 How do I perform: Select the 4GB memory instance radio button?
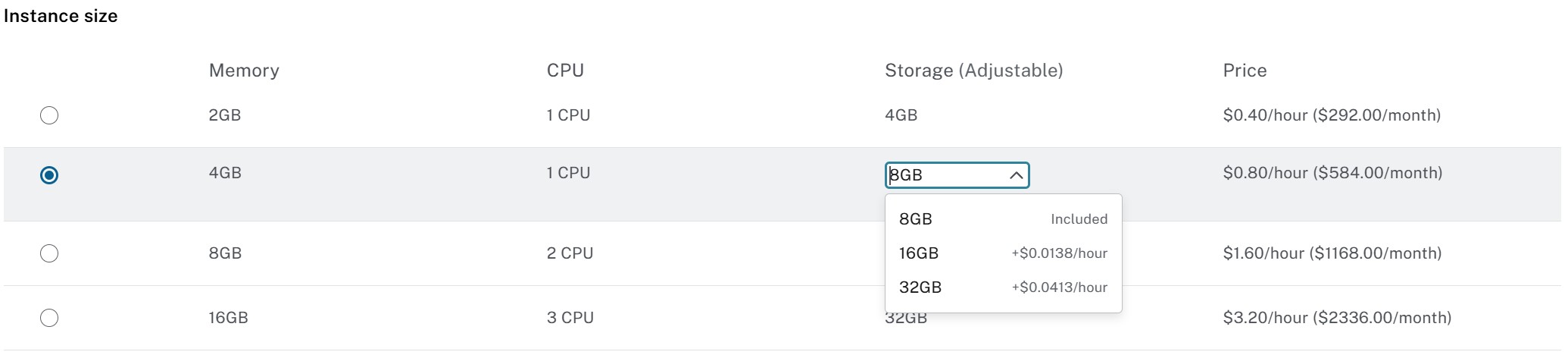click(49, 175)
